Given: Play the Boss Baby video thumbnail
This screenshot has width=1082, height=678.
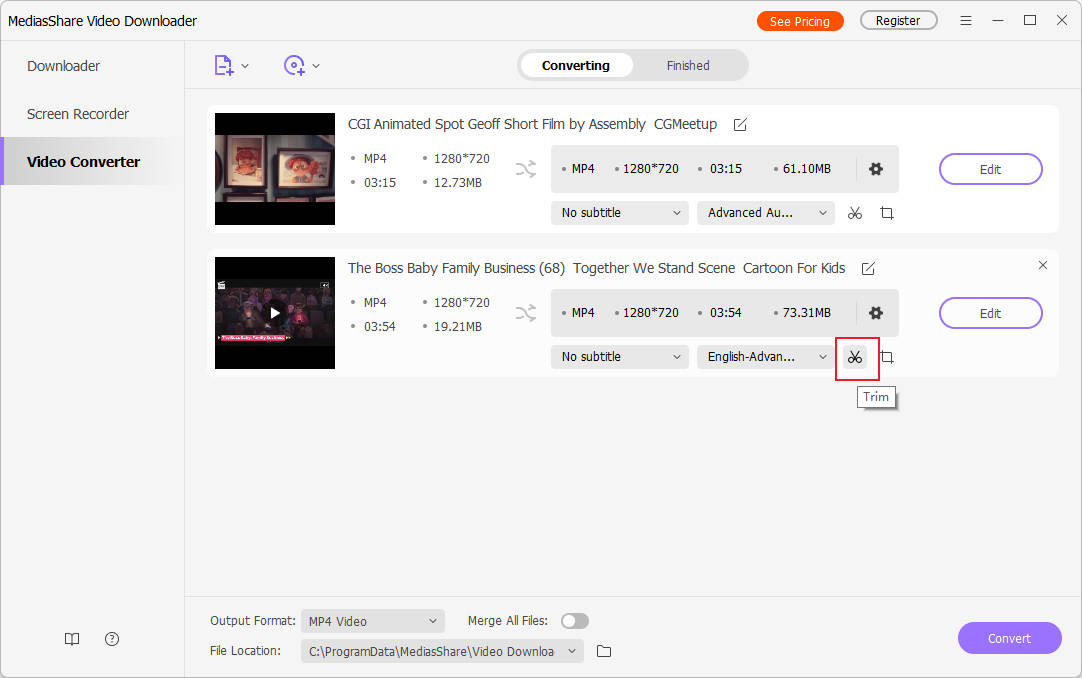Looking at the screenshot, I should tap(275, 313).
